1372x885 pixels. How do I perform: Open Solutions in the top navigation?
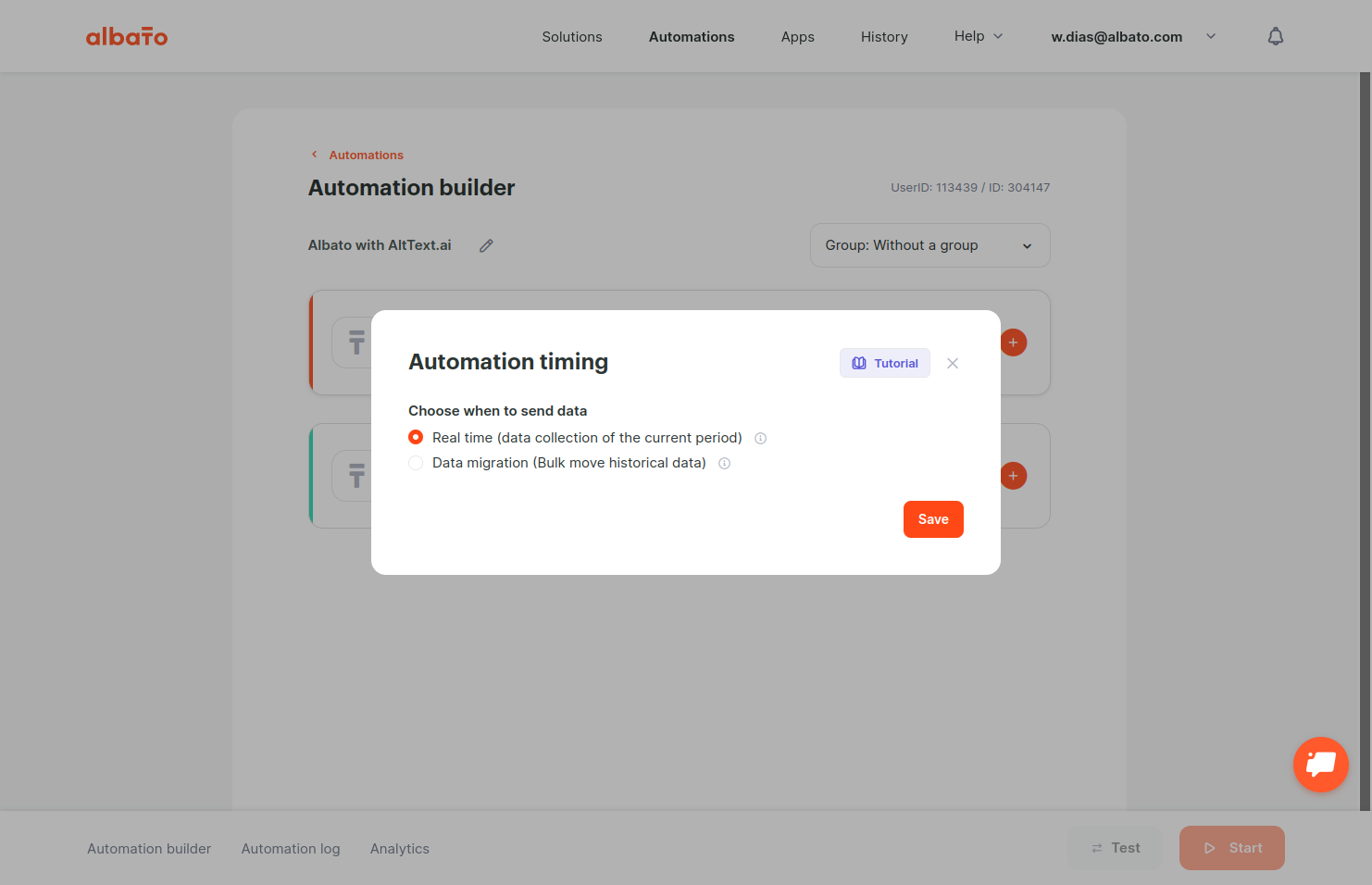point(572,37)
